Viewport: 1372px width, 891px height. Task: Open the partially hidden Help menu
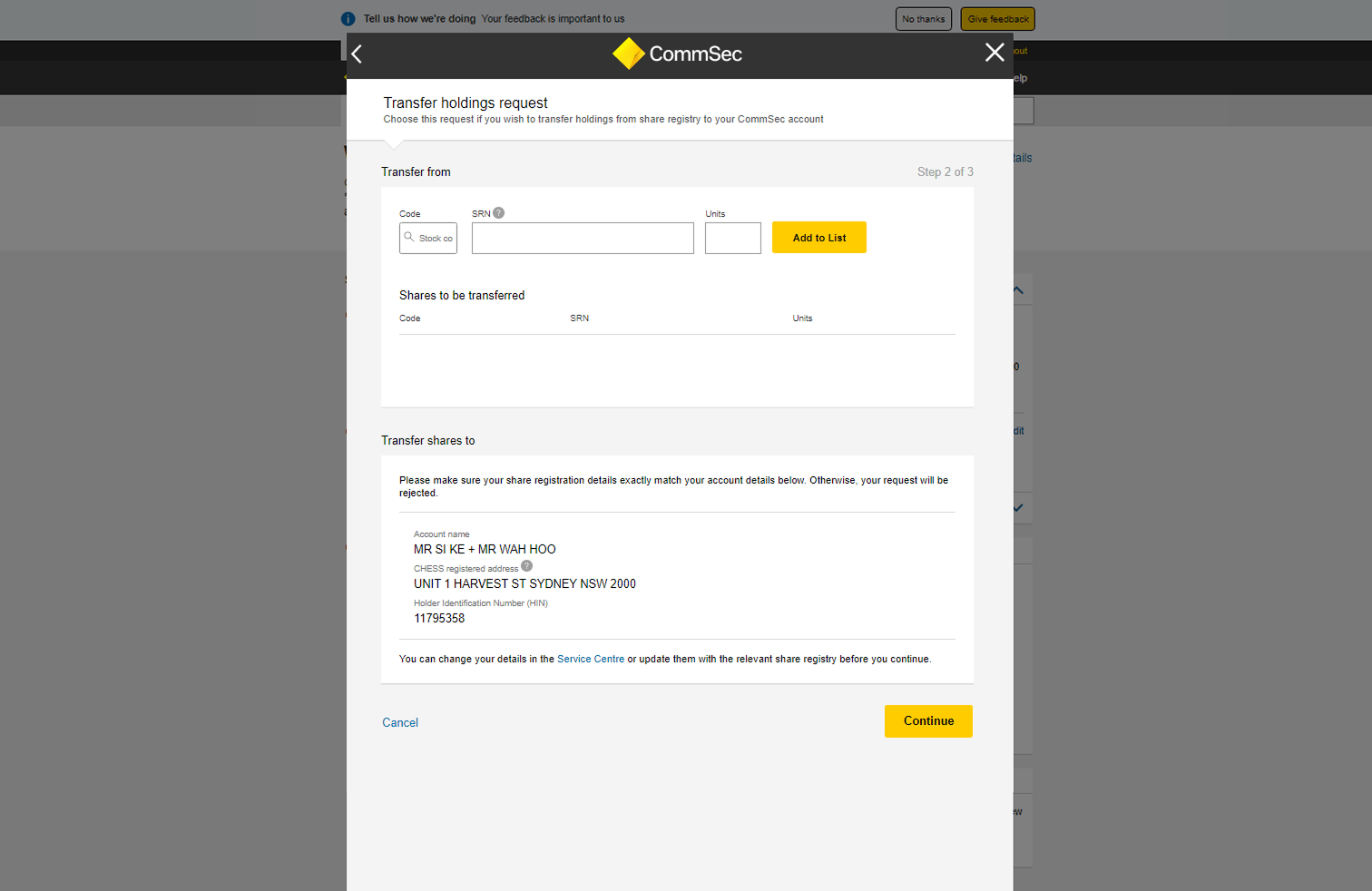click(1021, 78)
